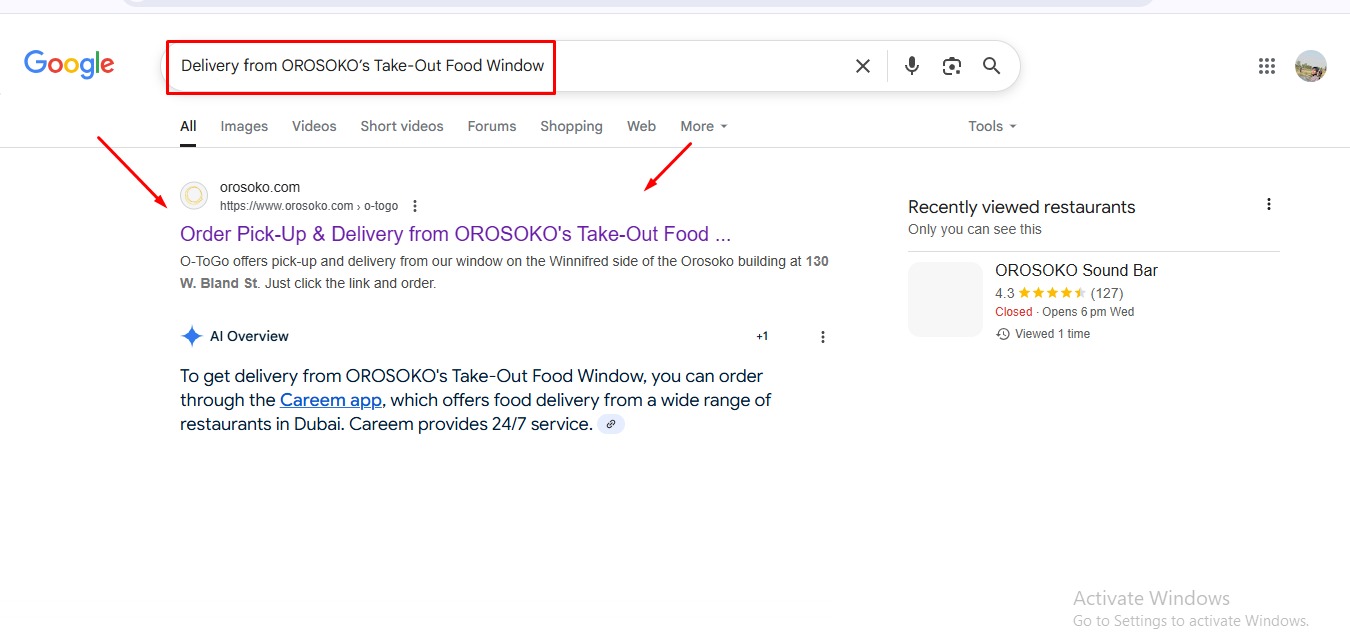Open AI Overview more options menu
Image resolution: width=1350 pixels, height=632 pixels.
click(823, 337)
